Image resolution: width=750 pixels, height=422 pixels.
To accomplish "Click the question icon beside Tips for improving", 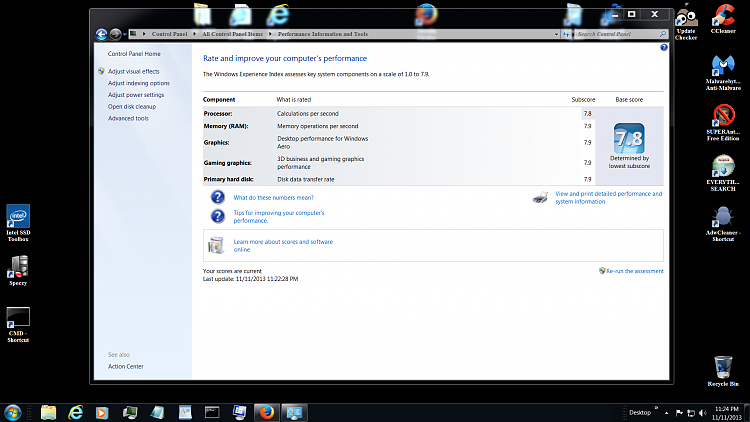I will pyautogui.click(x=218, y=216).
